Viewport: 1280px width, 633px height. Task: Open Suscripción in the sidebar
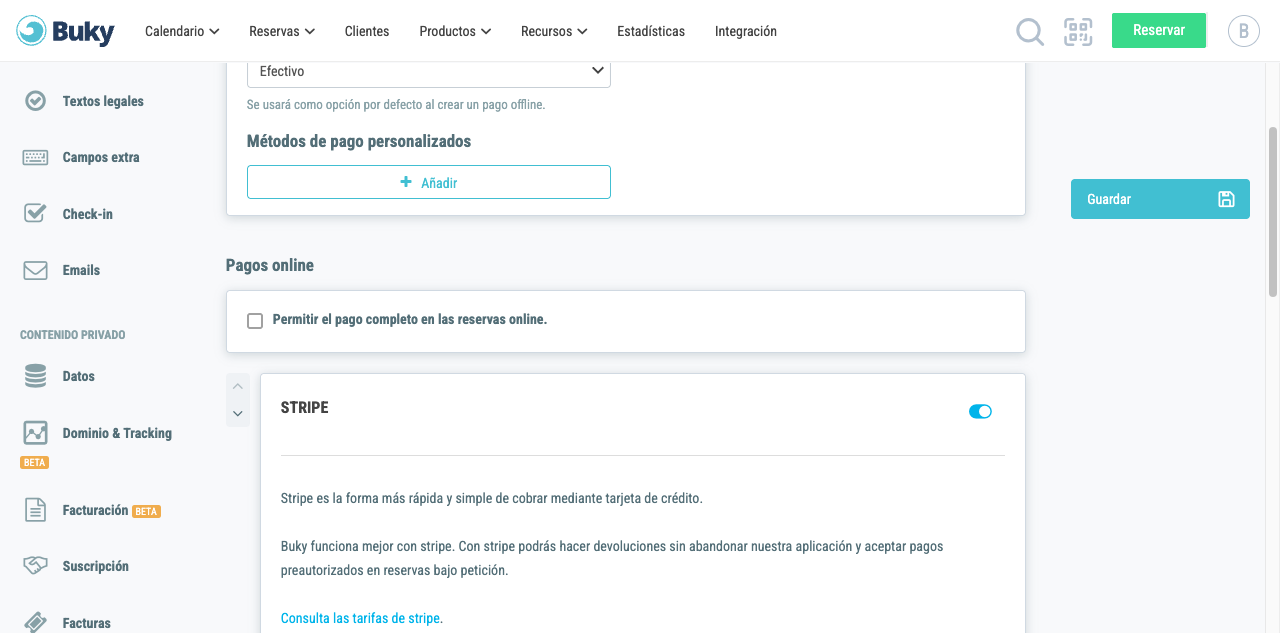pyautogui.click(x=95, y=566)
